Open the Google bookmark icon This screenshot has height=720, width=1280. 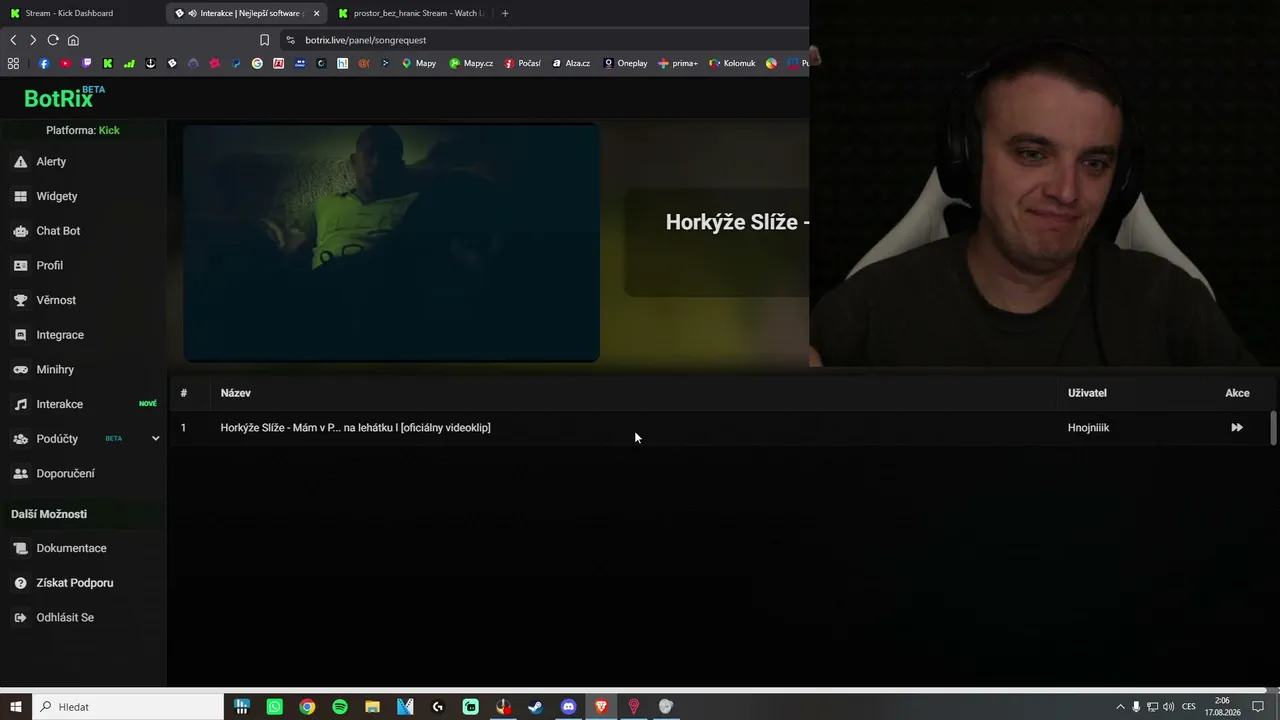click(x=257, y=63)
